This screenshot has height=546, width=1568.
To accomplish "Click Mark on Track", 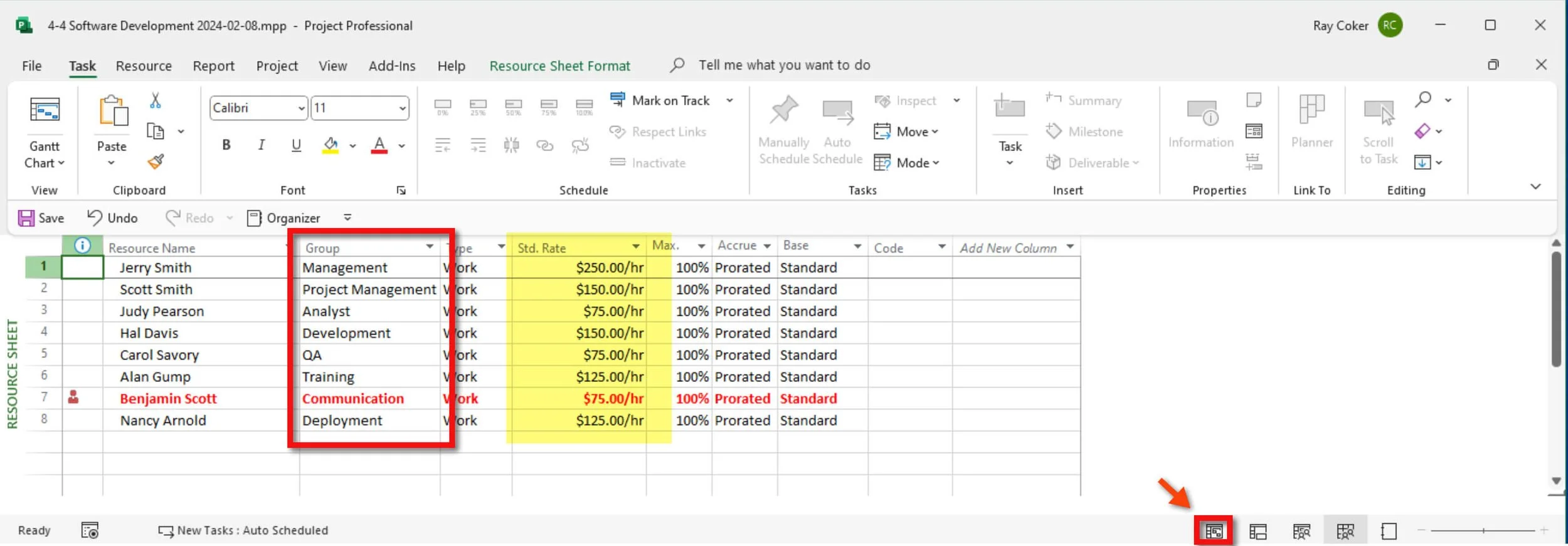I will coord(660,100).
